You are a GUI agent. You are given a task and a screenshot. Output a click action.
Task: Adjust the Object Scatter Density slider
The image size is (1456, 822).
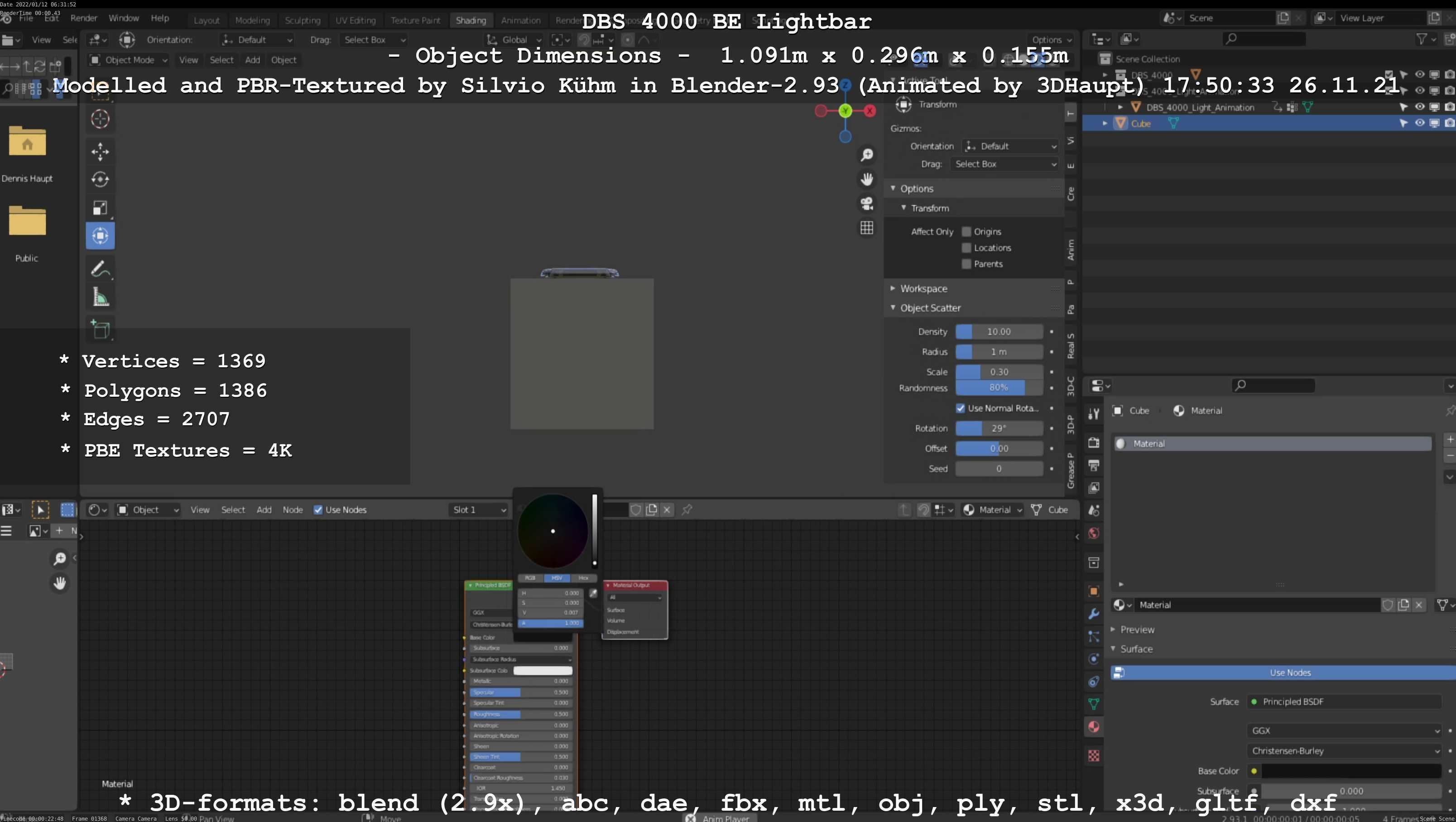(x=999, y=332)
